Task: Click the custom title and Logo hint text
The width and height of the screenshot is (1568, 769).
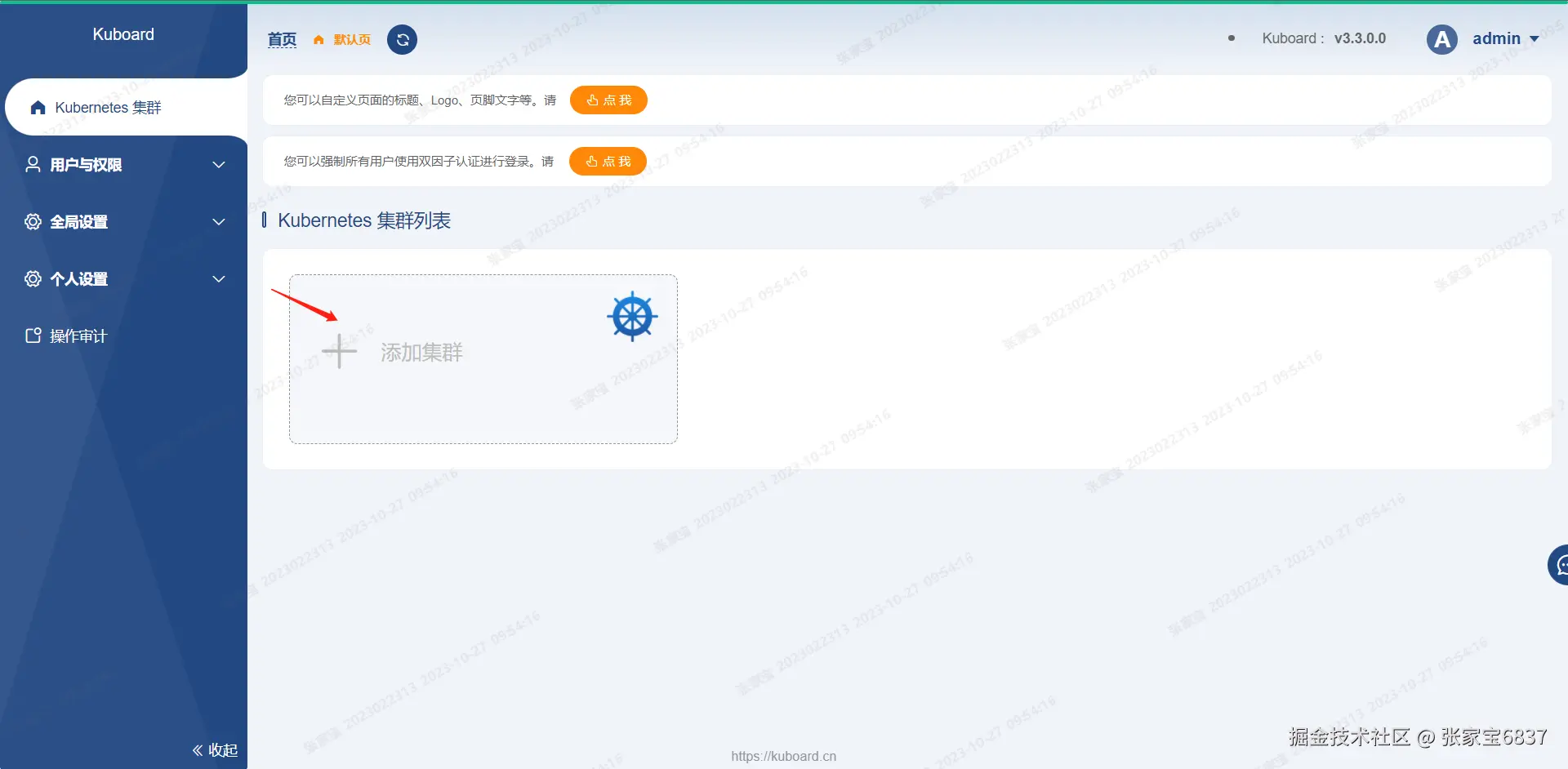Action: click(x=420, y=100)
